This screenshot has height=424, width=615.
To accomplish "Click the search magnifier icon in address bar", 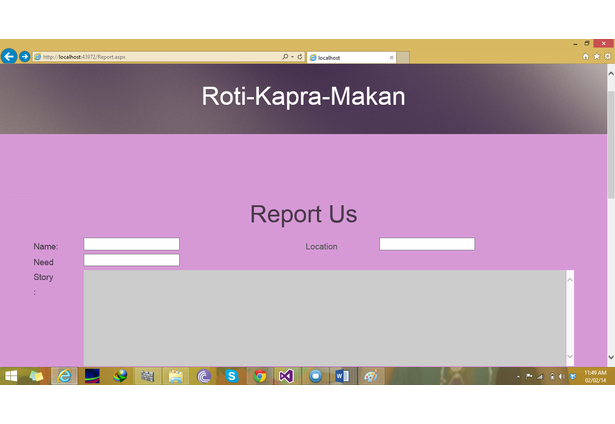I will click(x=285, y=57).
